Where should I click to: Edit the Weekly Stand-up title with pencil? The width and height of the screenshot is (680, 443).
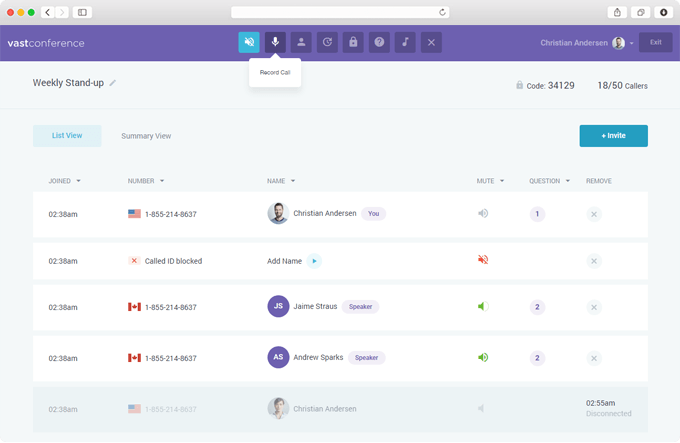[x=113, y=83]
